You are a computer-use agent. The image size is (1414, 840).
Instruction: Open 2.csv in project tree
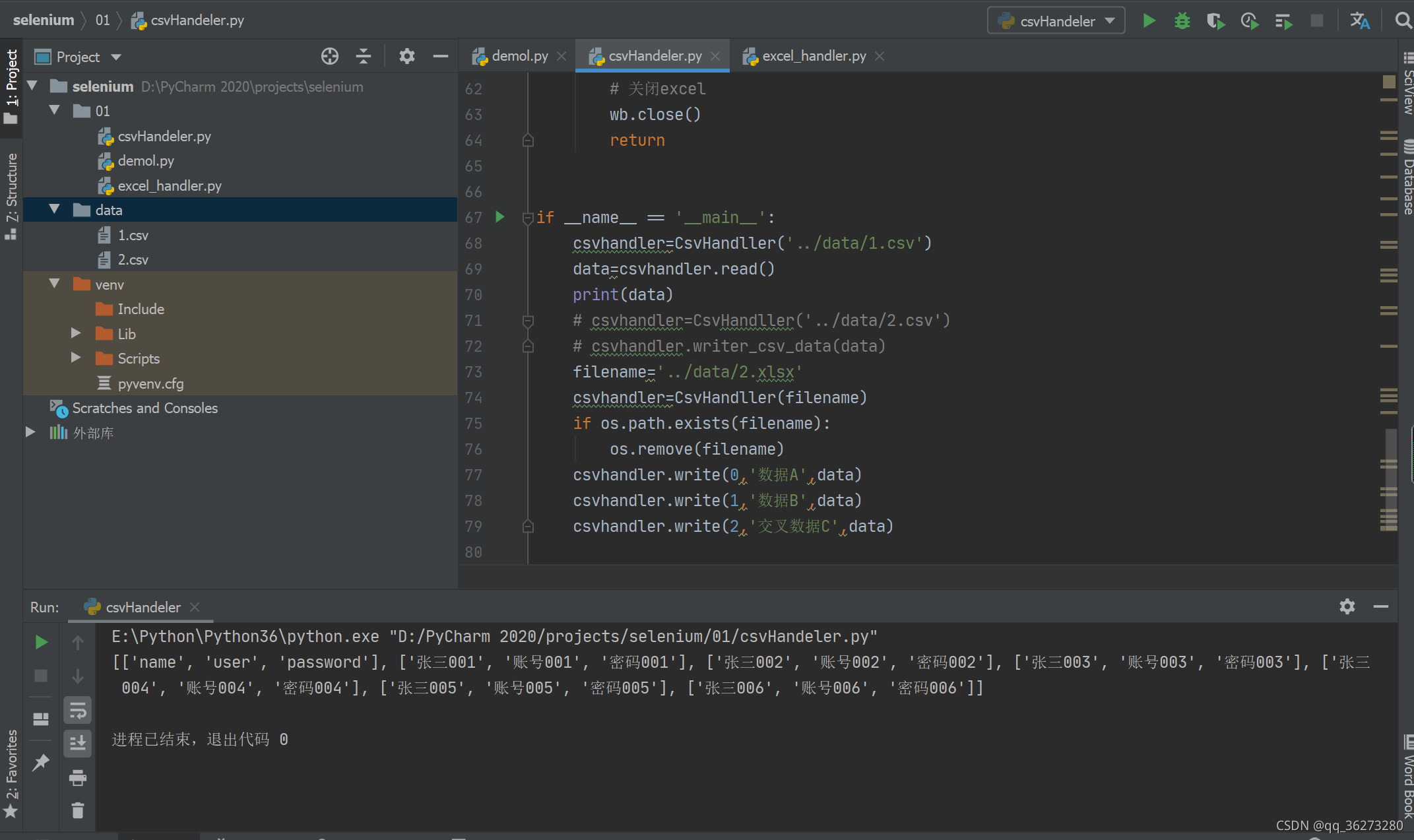pos(133,260)
